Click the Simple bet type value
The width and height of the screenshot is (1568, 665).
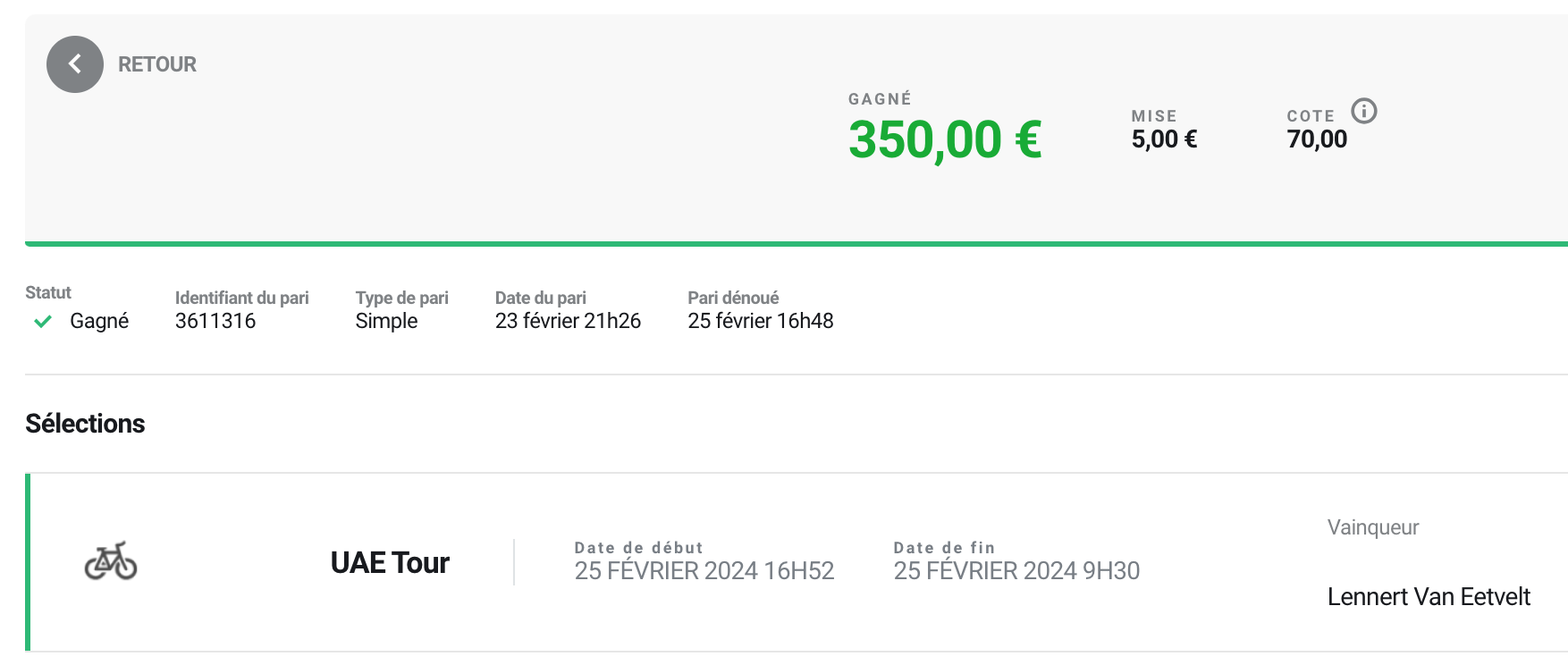tap(386, 321)
